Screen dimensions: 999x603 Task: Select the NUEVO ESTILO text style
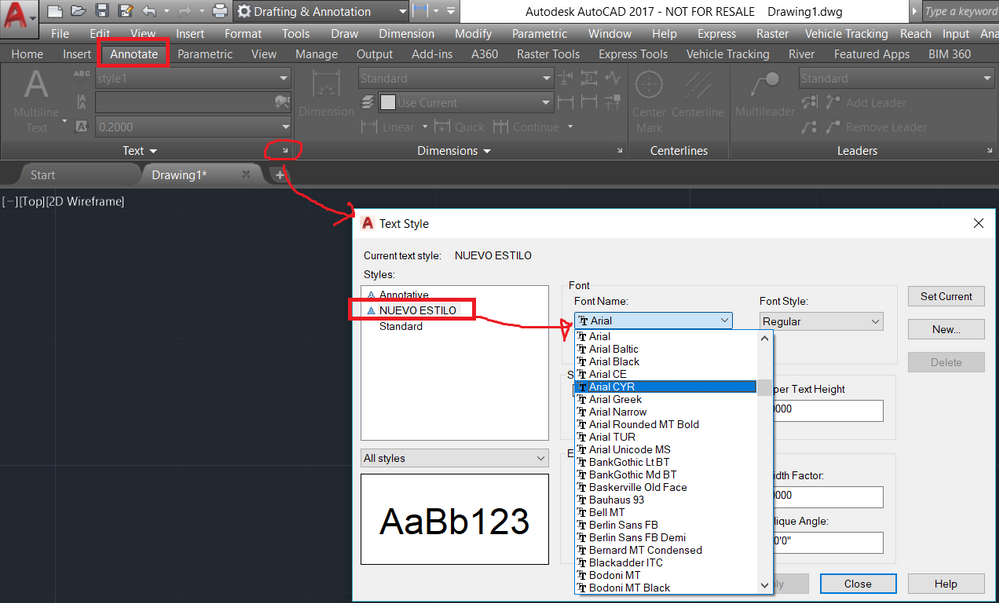point(417,310)
